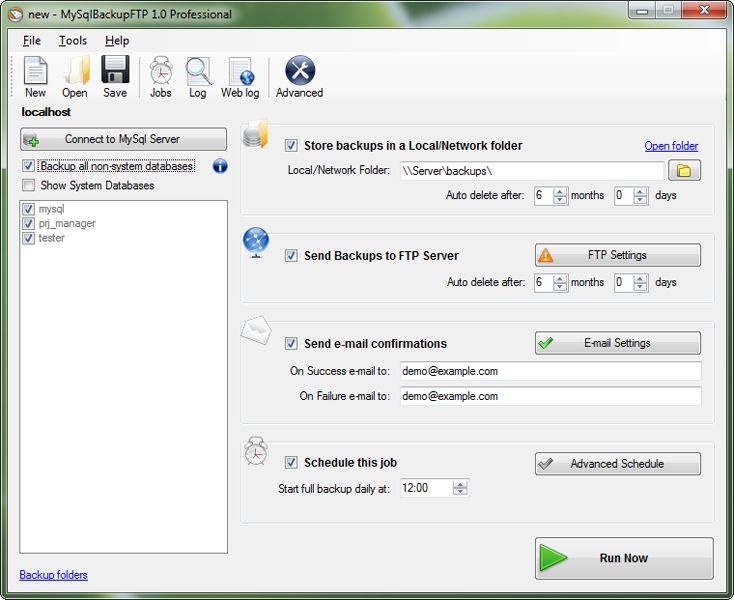734x600 pixels.
Task: Adjust FTP auto delete months spinner
Action: tap(560, 282)
